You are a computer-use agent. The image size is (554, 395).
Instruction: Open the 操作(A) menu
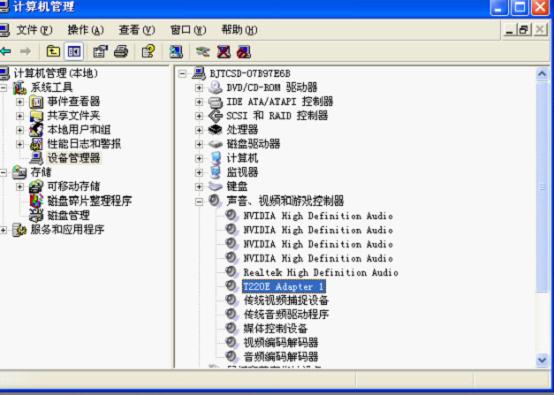pyautogui.click(x=86, y=30)
